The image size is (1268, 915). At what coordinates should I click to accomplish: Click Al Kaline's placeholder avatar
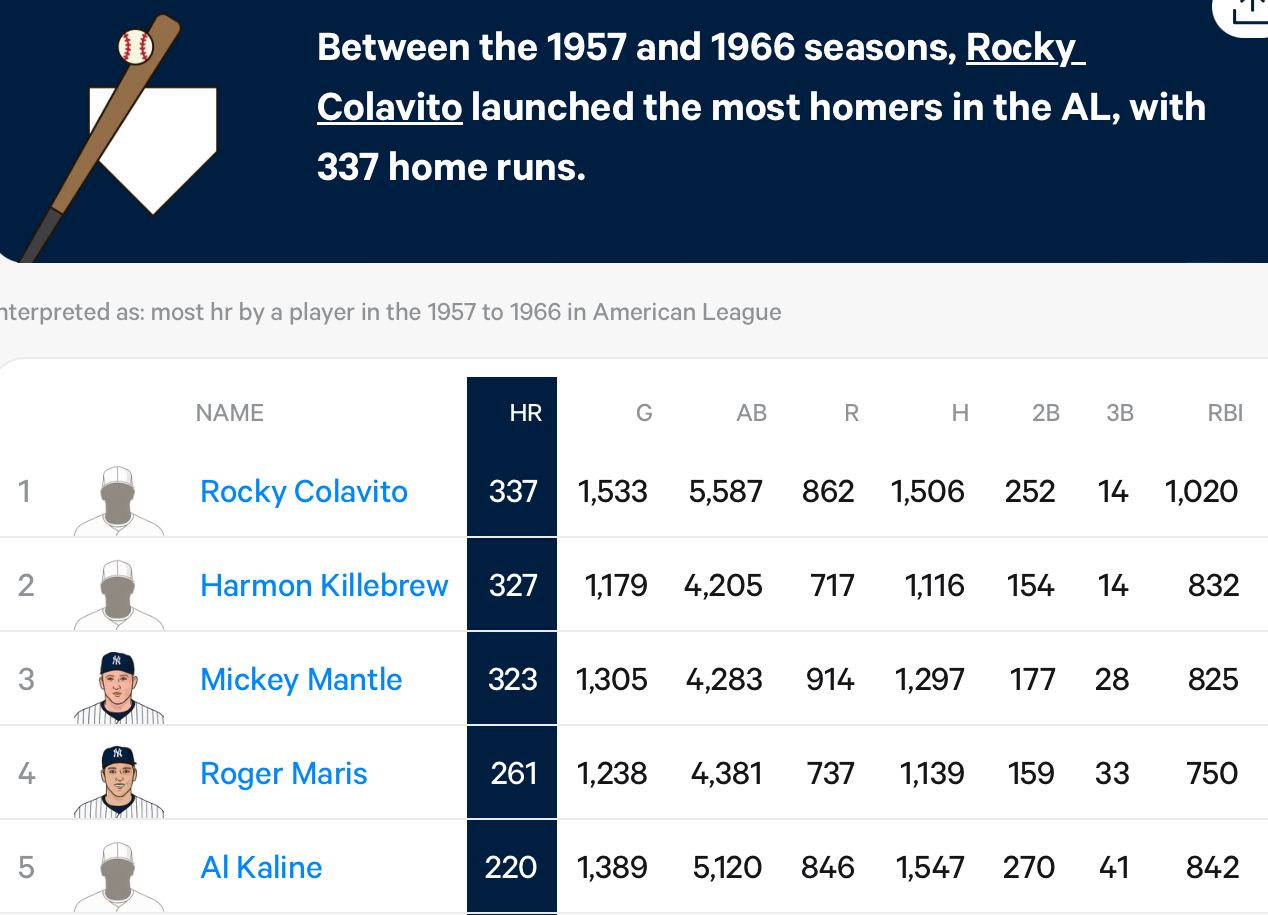coord(118,876)
